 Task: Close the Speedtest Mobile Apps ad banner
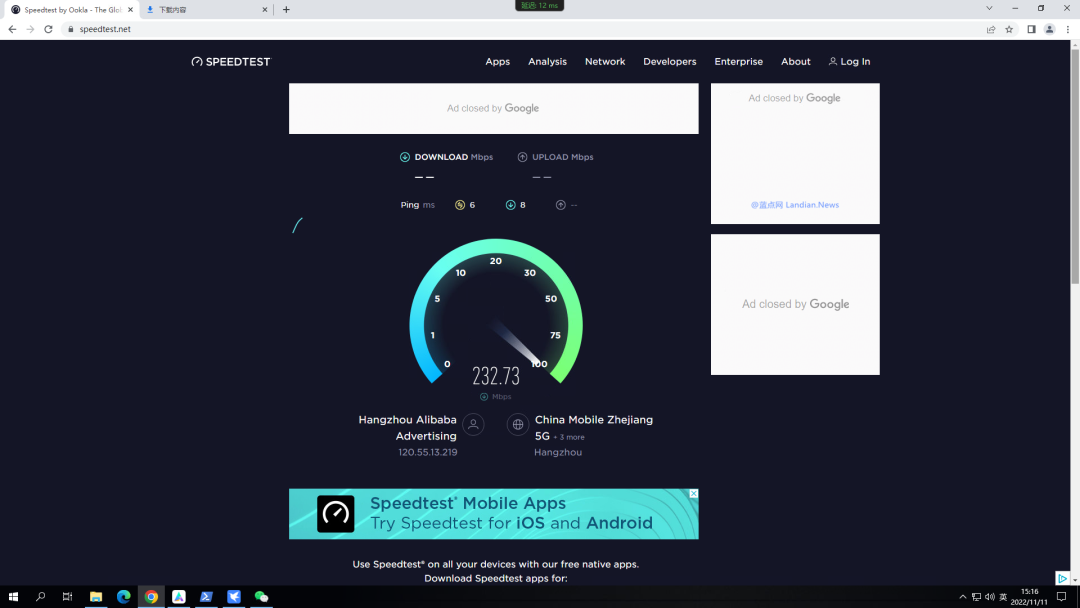pos(694,494)
